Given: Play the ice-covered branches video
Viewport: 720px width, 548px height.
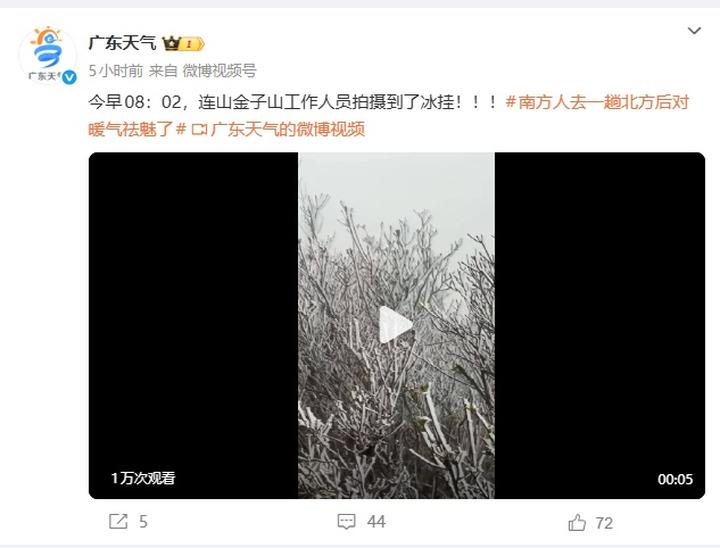Looking at the screenshot, I should click(x=396, y=325).
